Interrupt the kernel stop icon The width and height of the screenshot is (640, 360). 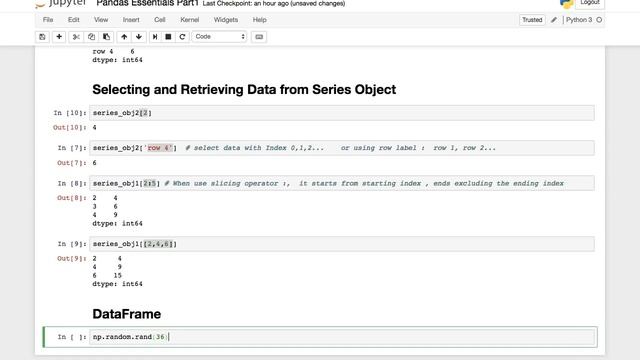[168, 37]
